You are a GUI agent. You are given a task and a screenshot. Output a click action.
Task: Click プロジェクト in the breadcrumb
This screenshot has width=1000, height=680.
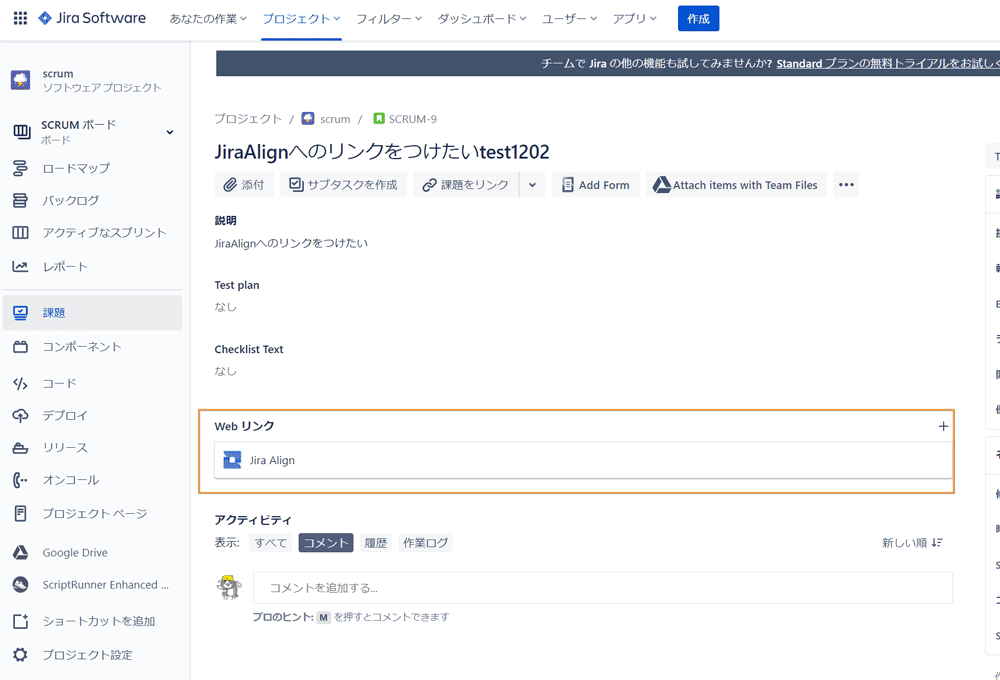(247, 119)
